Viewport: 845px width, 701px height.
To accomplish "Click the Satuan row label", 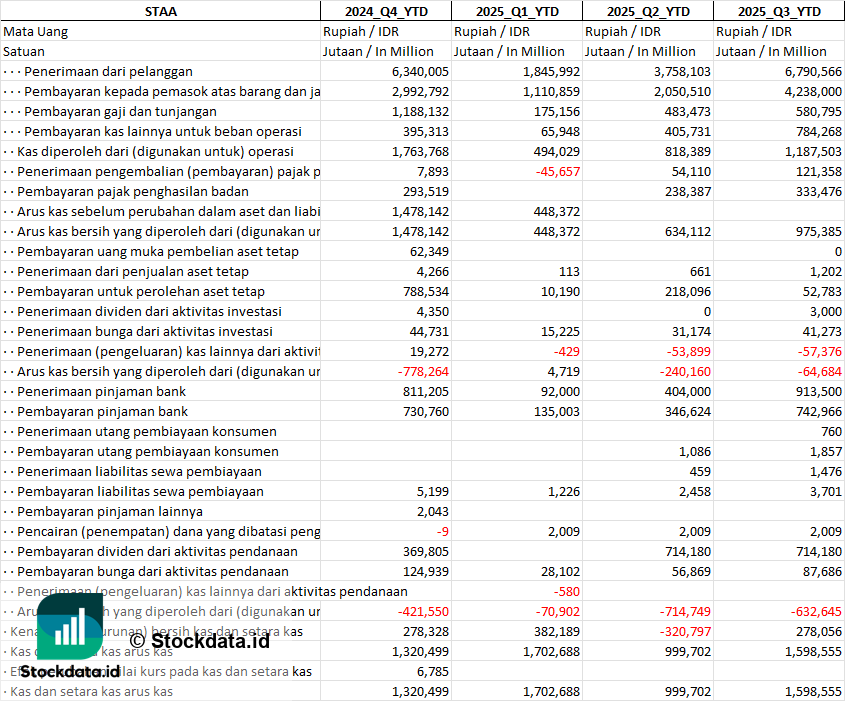I will (x=24, y=52).
